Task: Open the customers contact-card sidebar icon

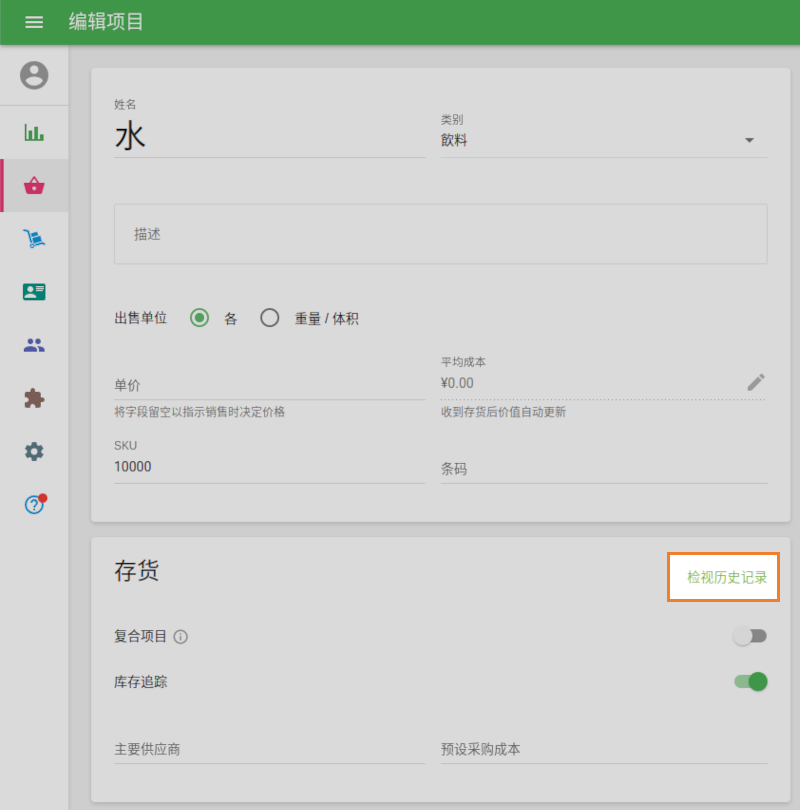Action: (x=34, y=291)
